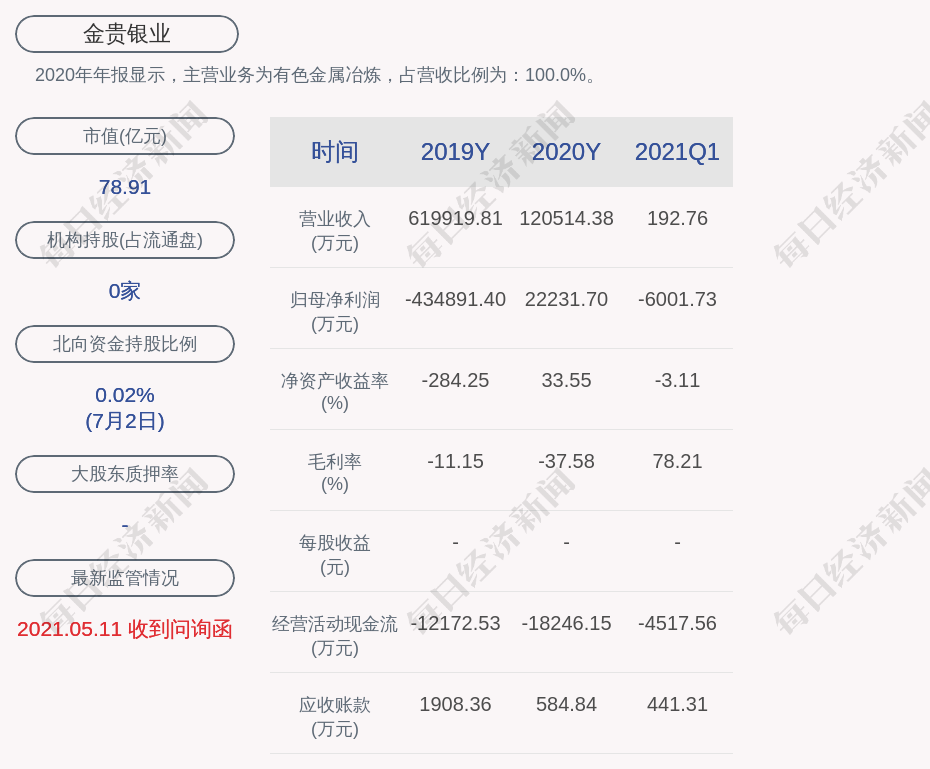Click the receivables value 584.84
This screenshot has width=930, height=769.
pyautogui.click(x=566, y=704)
